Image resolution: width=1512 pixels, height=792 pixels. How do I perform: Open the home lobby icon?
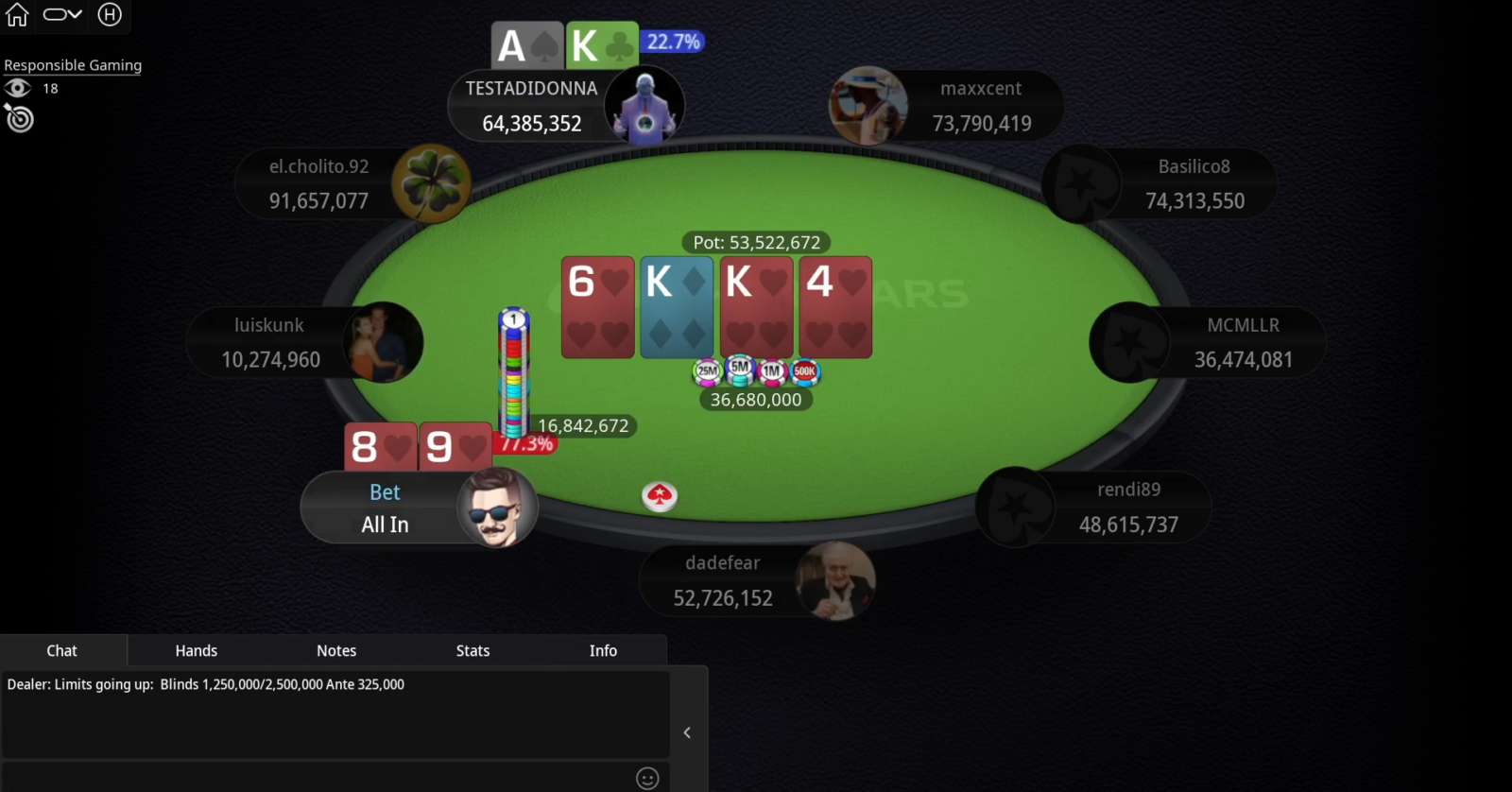[17, 14]
